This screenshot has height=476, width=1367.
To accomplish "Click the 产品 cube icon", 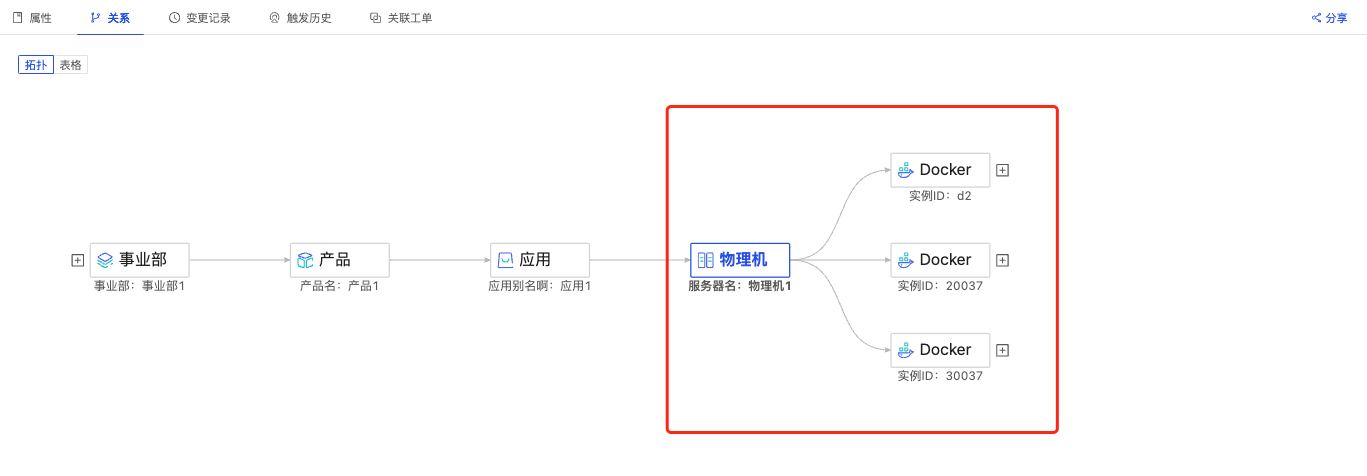I will click(305, 260).
